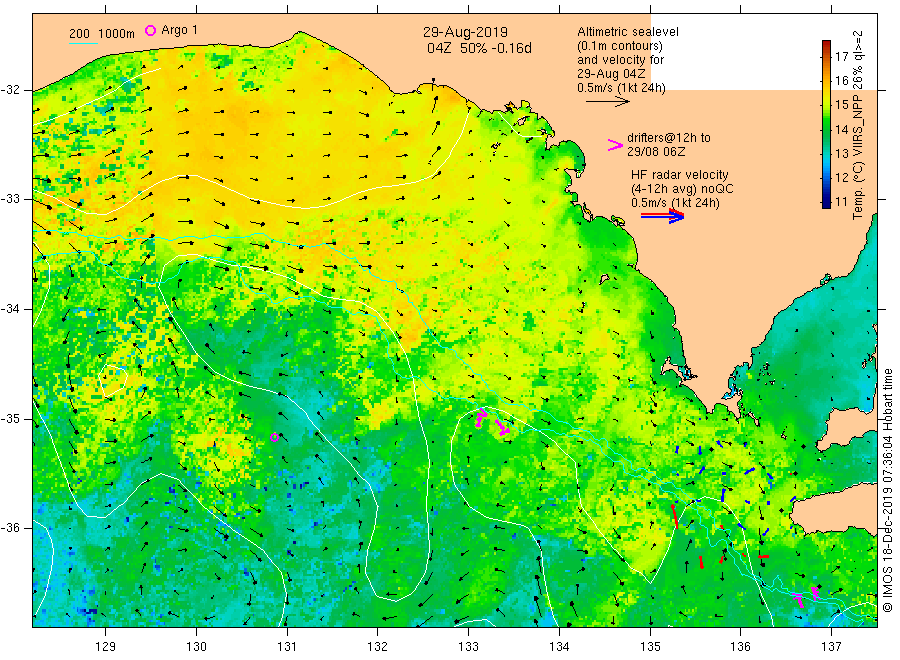Click the 132 longitude axis label
The height and width of the screenshot is (660, 900).
pos(378,647)
